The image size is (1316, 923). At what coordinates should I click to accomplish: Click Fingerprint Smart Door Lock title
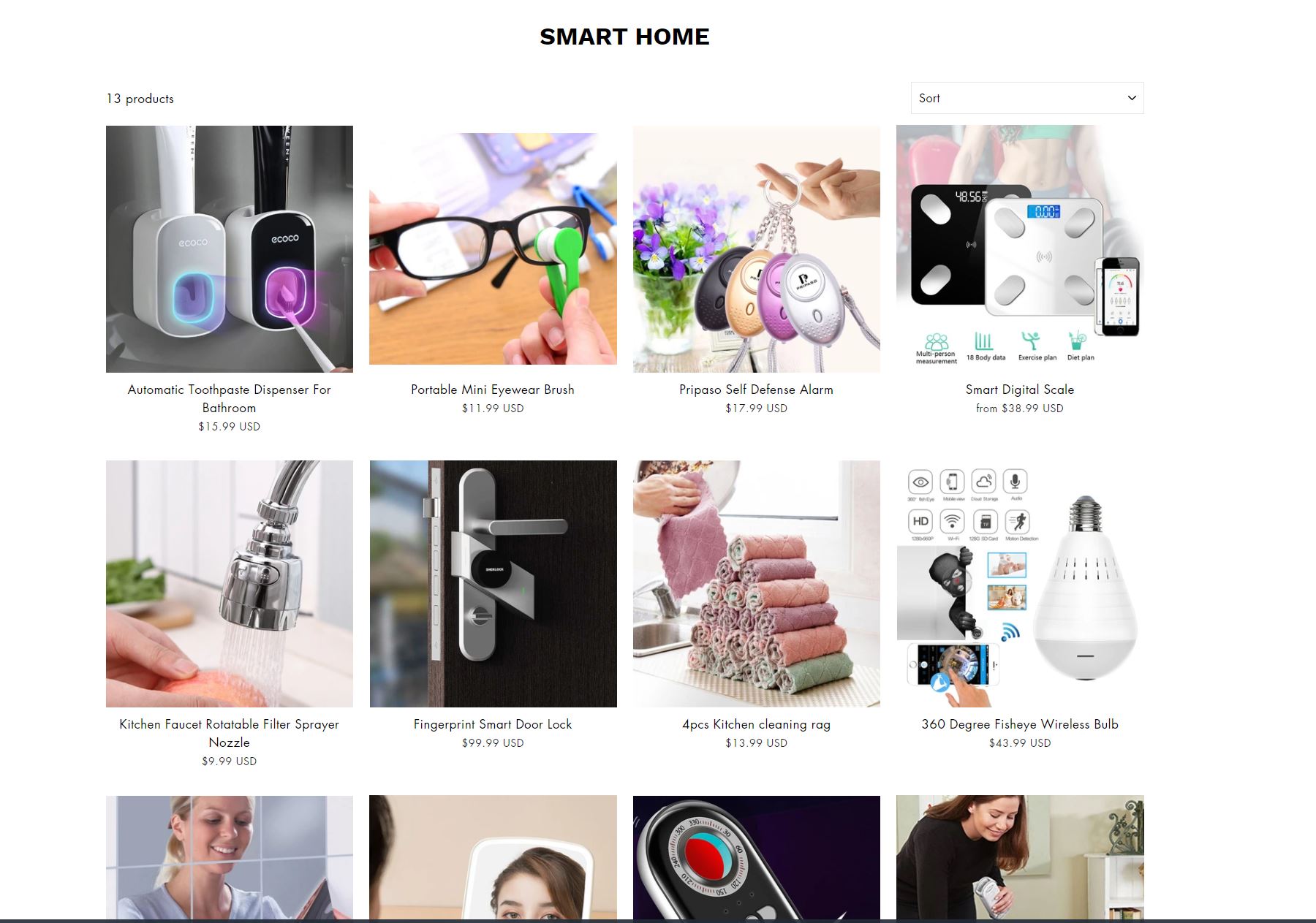click(x=493, y=724)
